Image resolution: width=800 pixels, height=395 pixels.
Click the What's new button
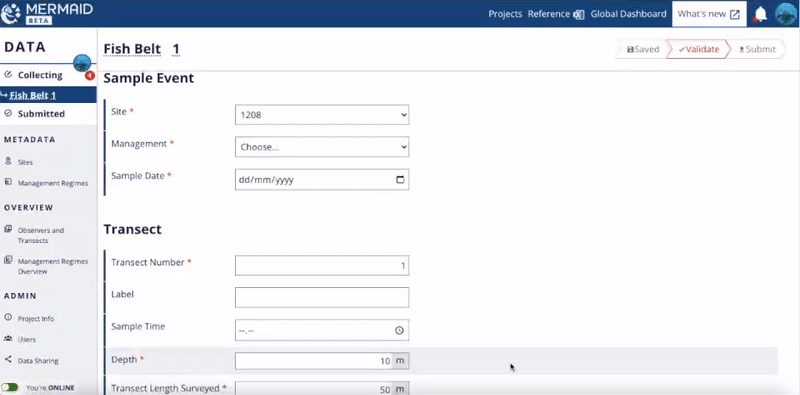tap(709, 14)
